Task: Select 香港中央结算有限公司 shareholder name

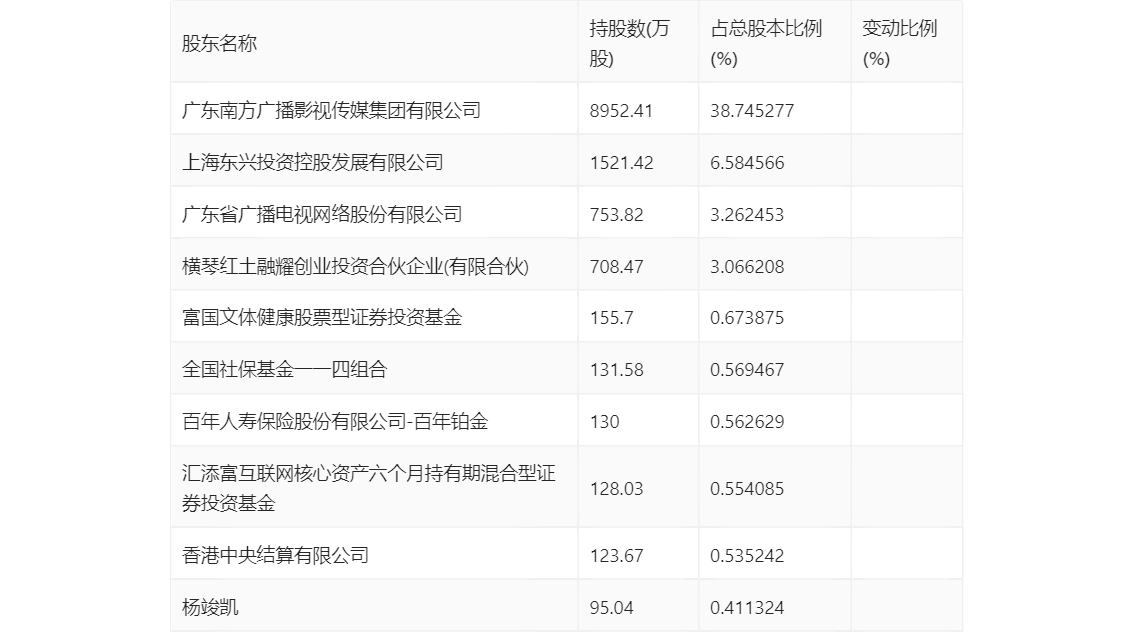Action: [x=275, y=555]
